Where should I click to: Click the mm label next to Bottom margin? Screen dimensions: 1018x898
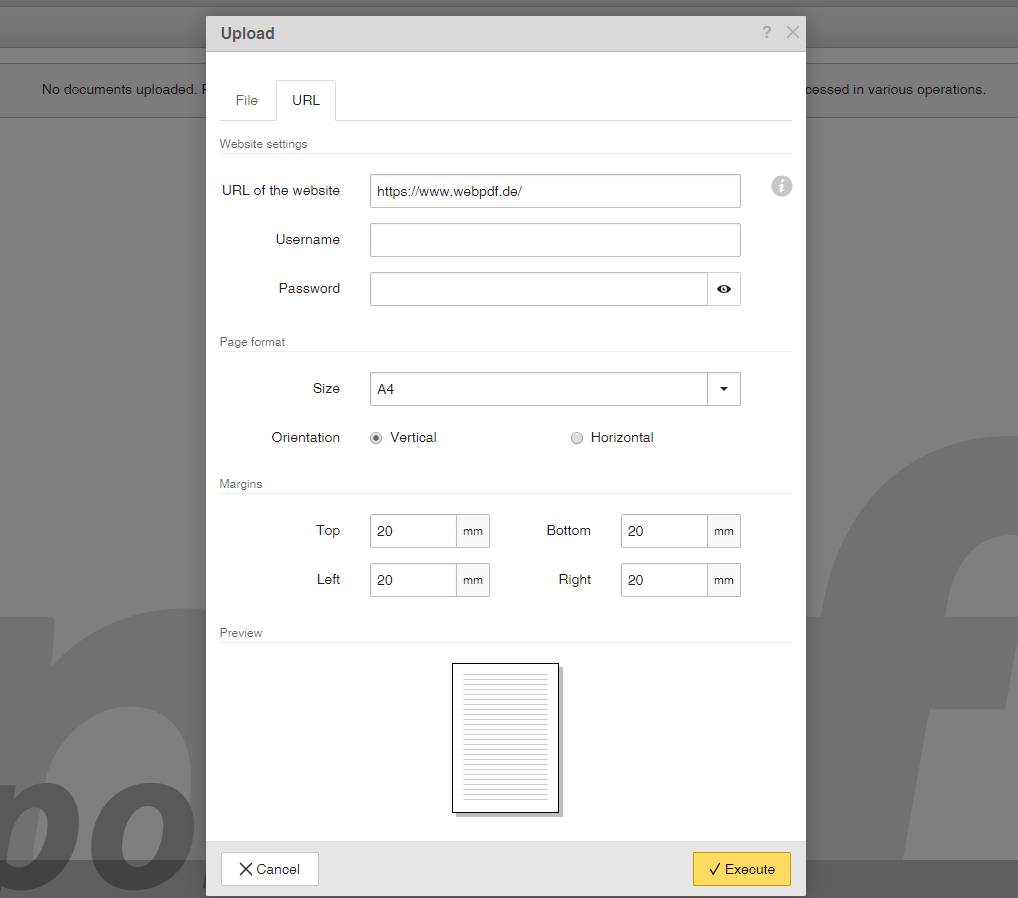point(723,531)
